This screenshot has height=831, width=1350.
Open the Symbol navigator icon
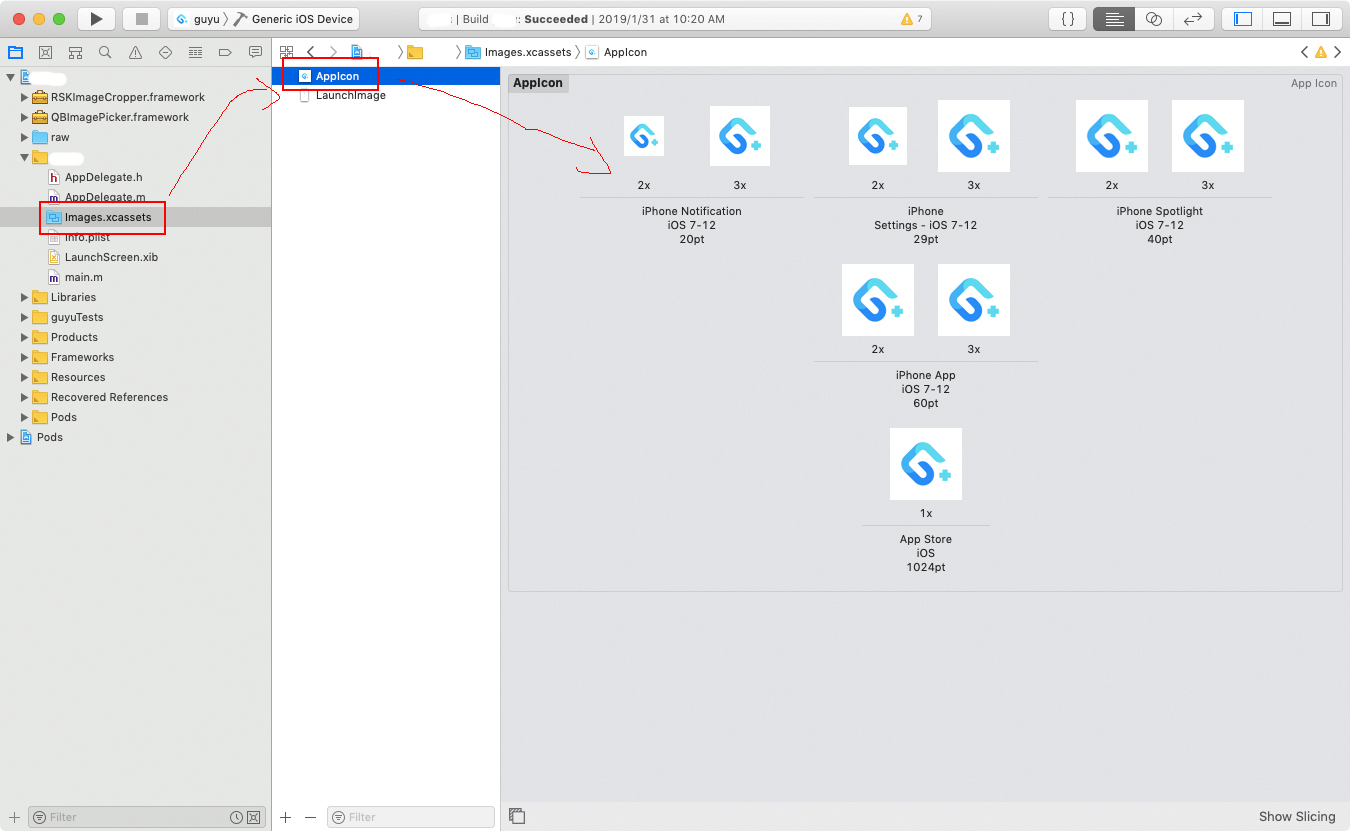pos(75,52)
